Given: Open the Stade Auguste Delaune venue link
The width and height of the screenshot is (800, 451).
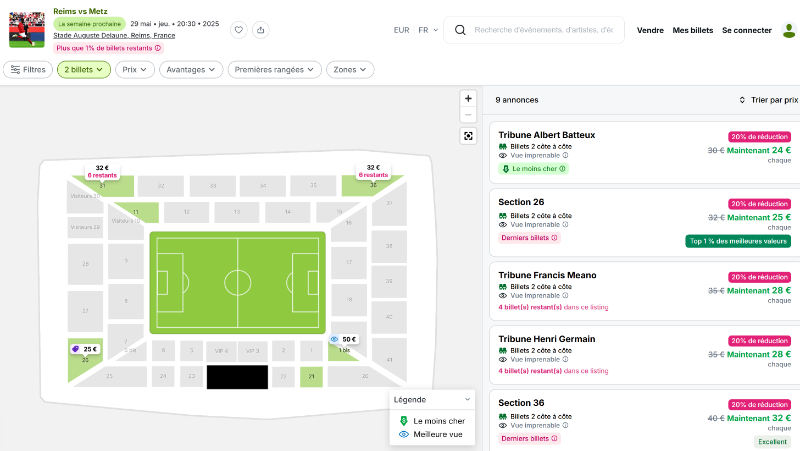Looking at the screenshot, I should tap(114, 35).
